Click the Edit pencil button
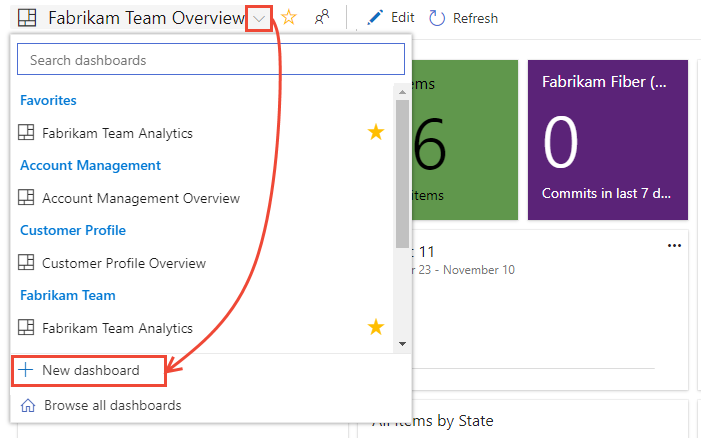701x438 pixels. [390, 18]
